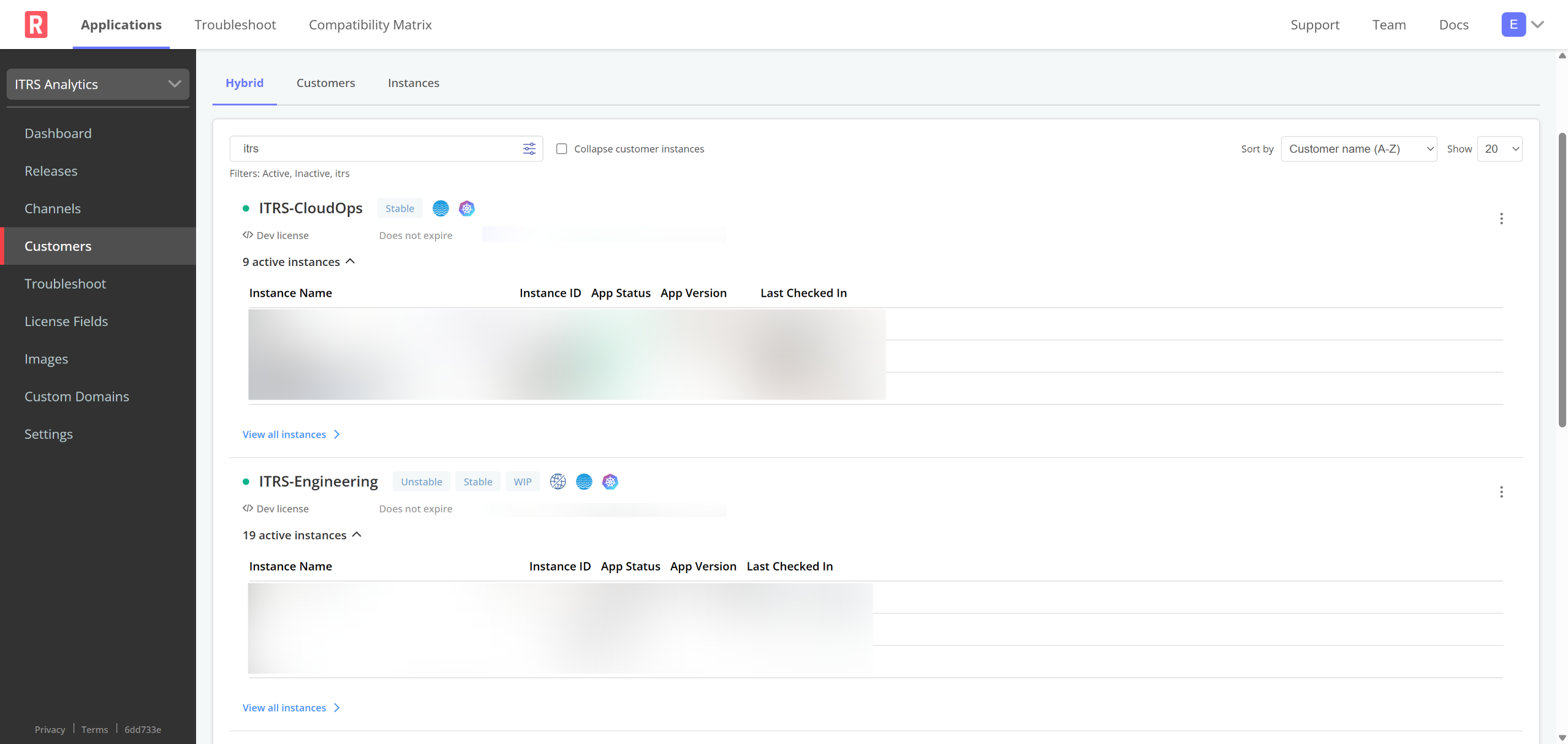Viewport: 1568px width, 744px height.
Task: Open Releases in the sidebar
Action: [x=51, y=171]
